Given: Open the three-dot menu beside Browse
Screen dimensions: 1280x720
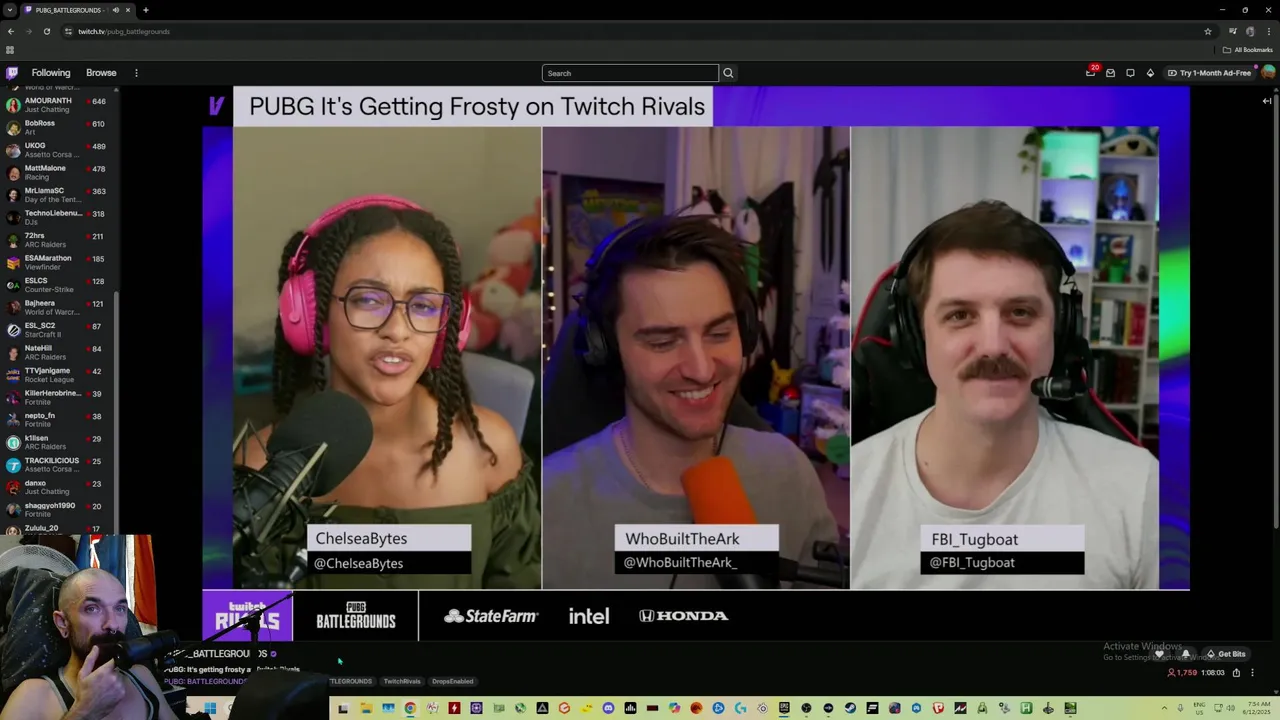Looking at the screenshot, I should point(136,73).
